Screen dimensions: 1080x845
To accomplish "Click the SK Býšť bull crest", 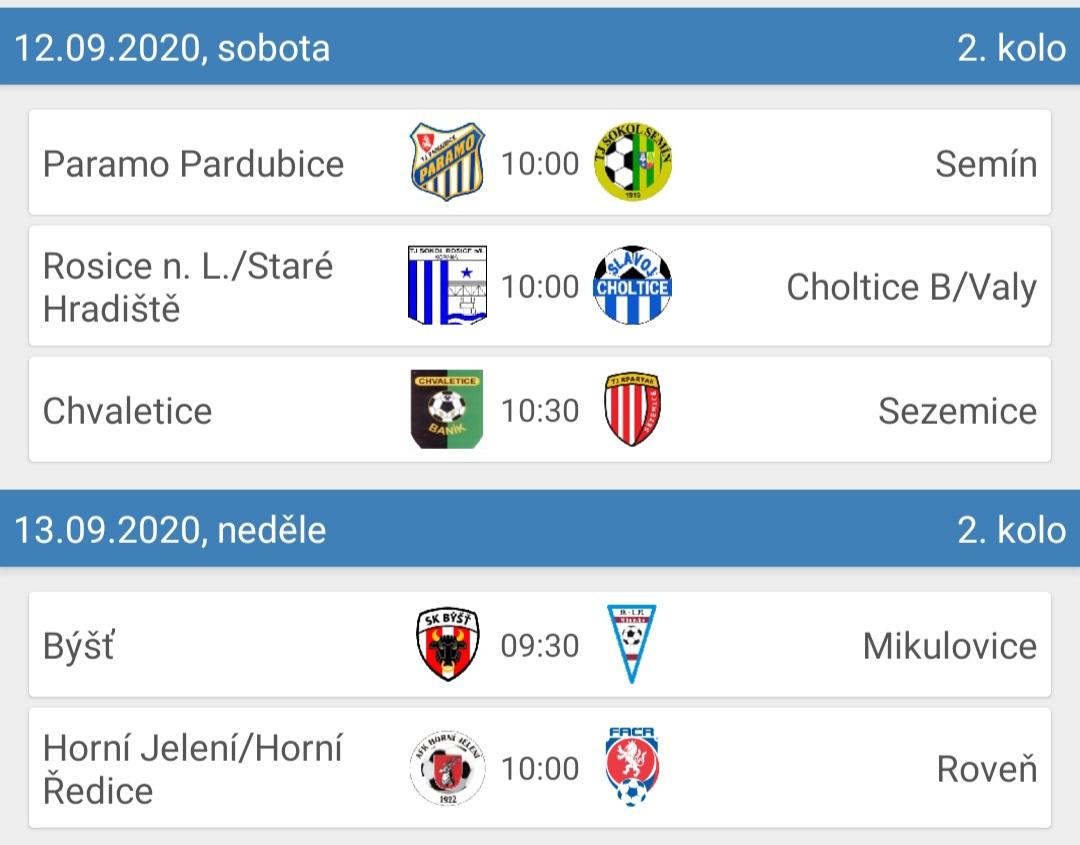I will (x=448, y=645).
